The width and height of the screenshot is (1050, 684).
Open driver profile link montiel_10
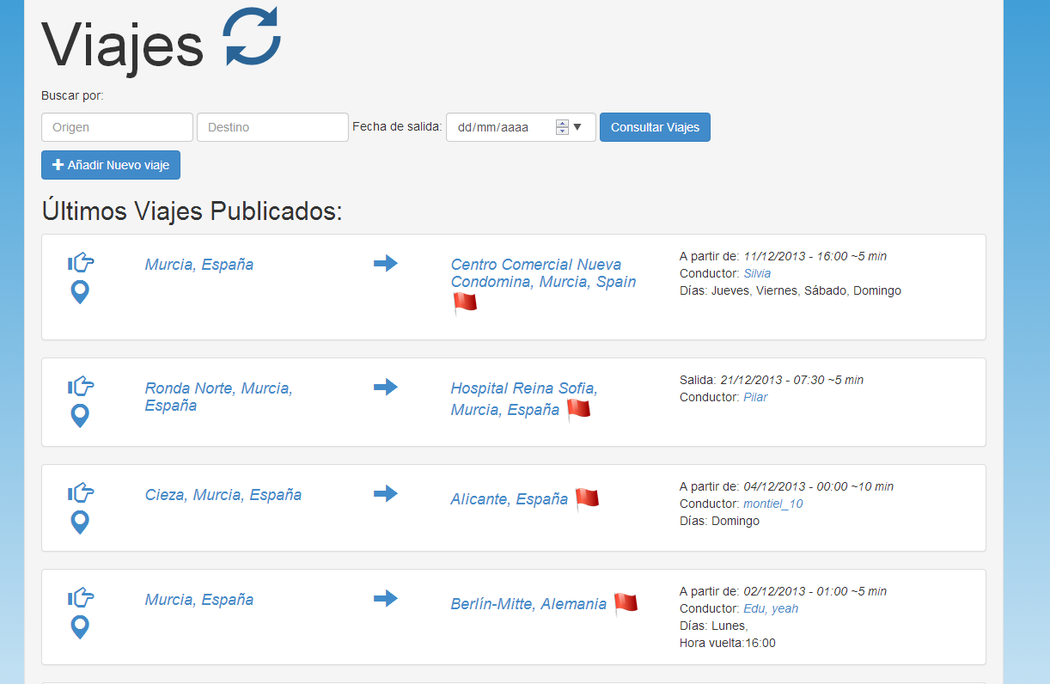772,503
